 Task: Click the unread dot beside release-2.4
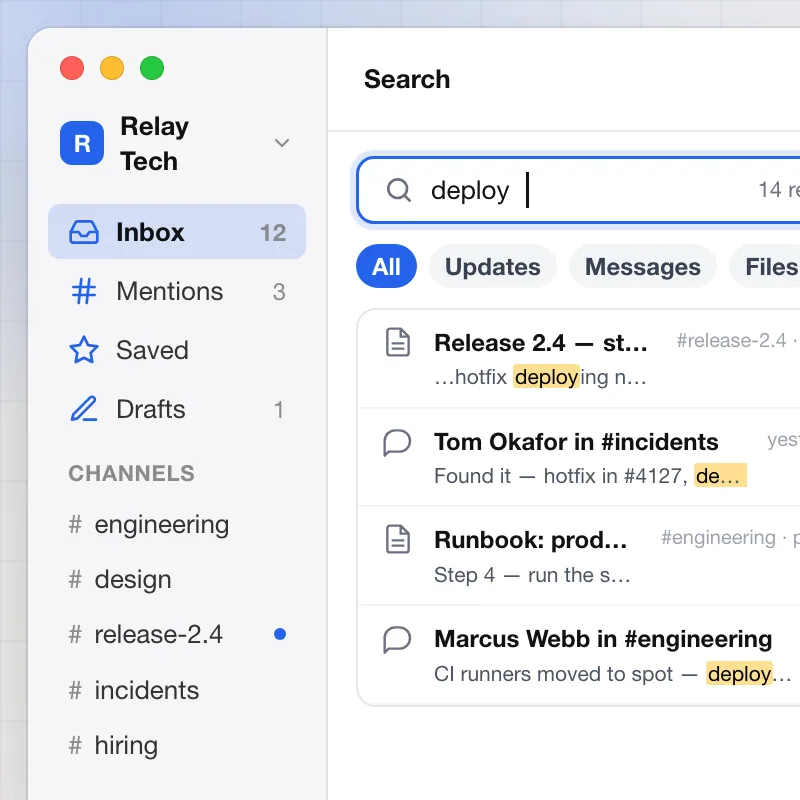pos(280,634)
